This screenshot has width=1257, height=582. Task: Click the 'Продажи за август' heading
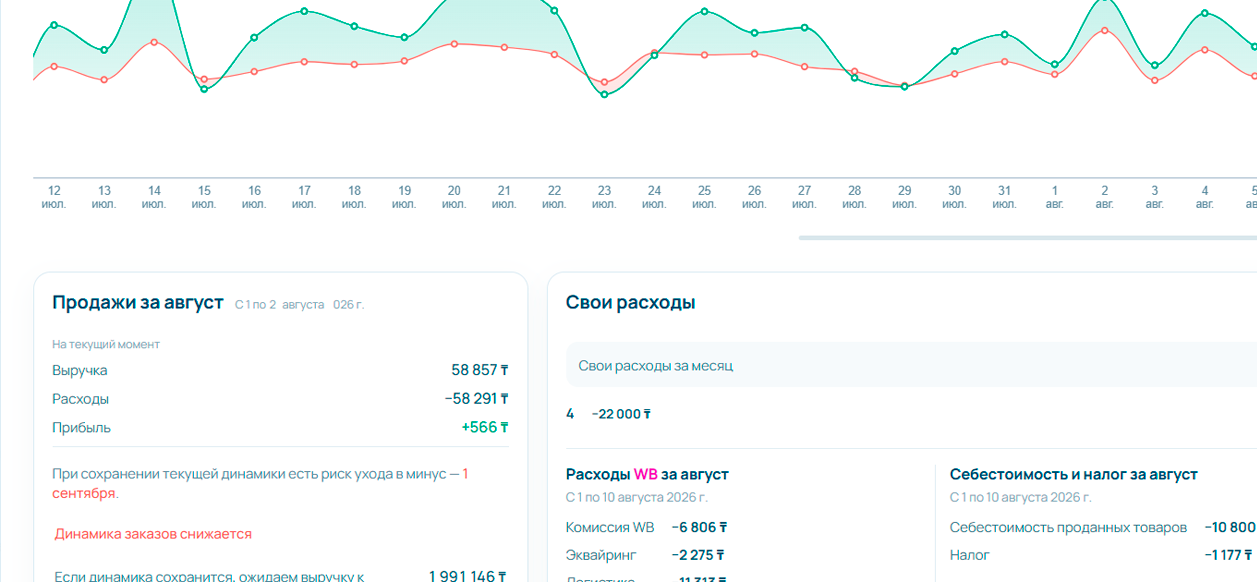138,303
